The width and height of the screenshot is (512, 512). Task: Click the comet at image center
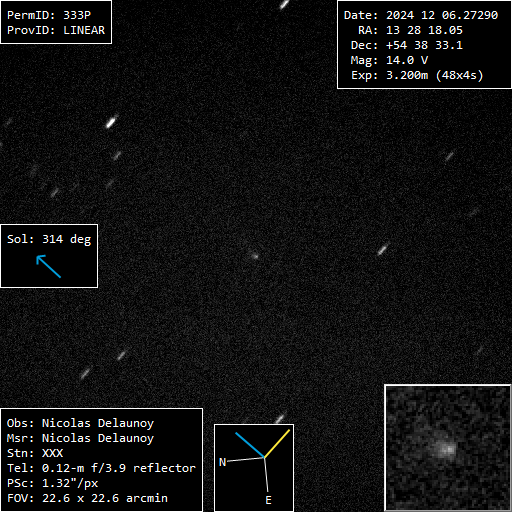click(x=255, y=256)
